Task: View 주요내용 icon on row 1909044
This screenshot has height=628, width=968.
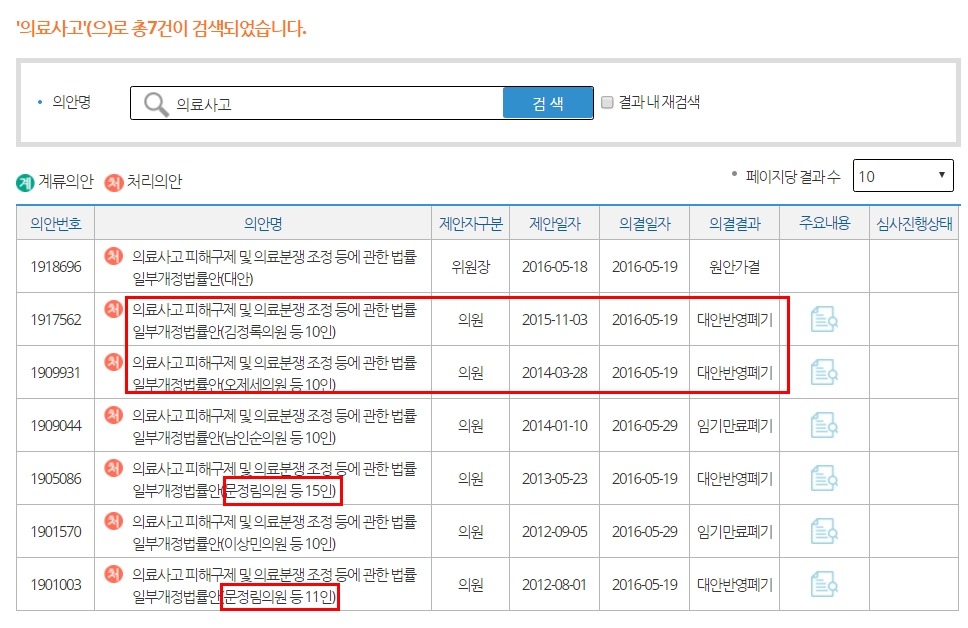Action: 822,425
